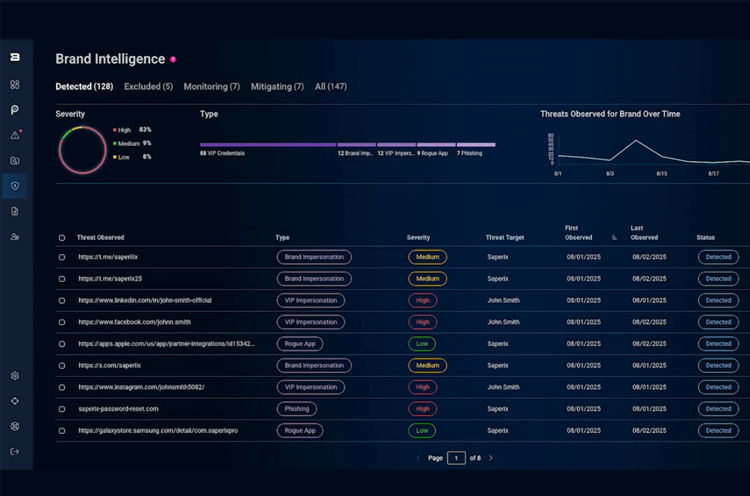The width and height of the screenshot is (750, 496).
Task: Click the page number input field
Action: click(456, 458)
